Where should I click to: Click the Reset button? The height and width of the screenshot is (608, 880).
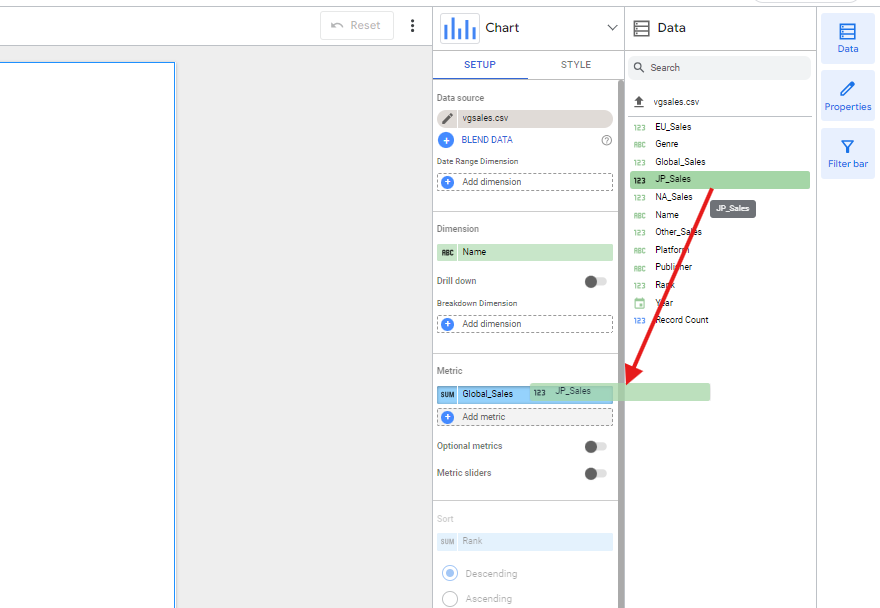click(x=357, y=26)
